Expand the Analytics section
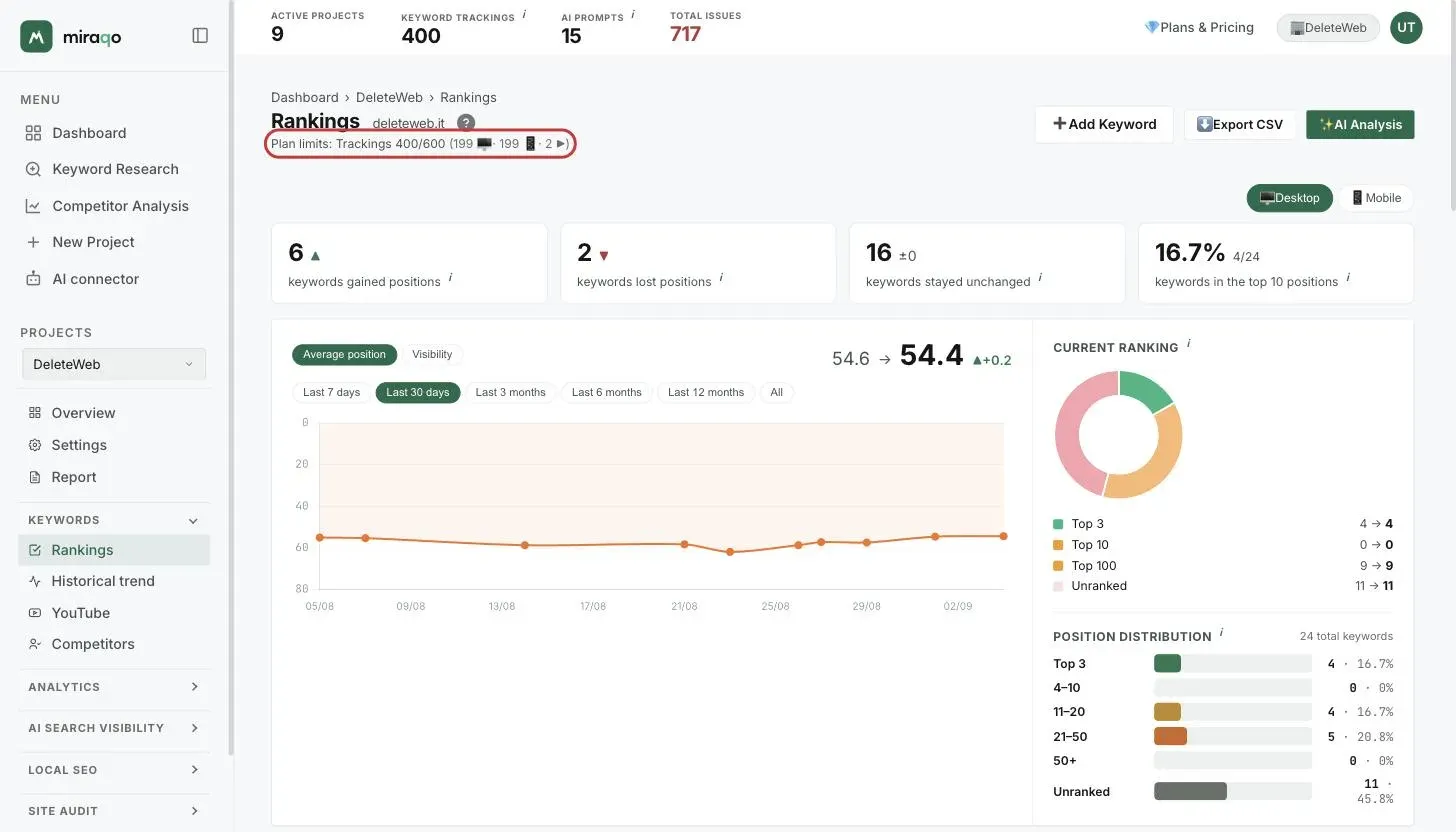The image size is (1456, 832). [115, 687]
